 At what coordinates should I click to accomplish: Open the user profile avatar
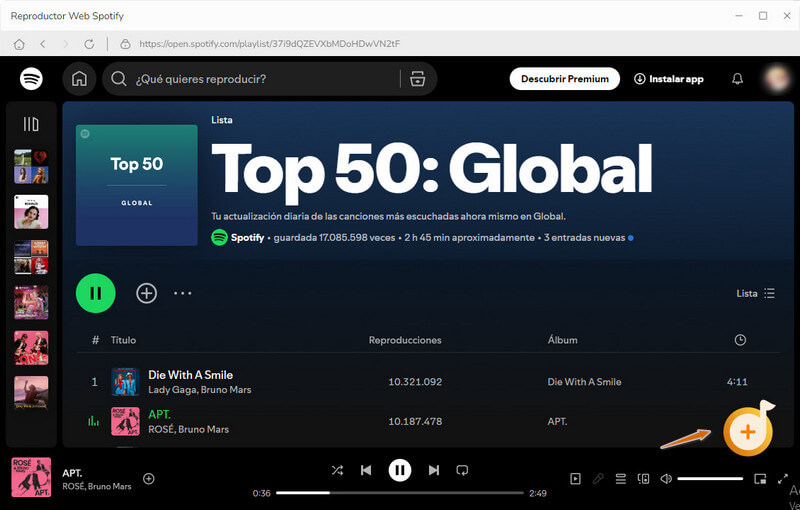point(777,79)
